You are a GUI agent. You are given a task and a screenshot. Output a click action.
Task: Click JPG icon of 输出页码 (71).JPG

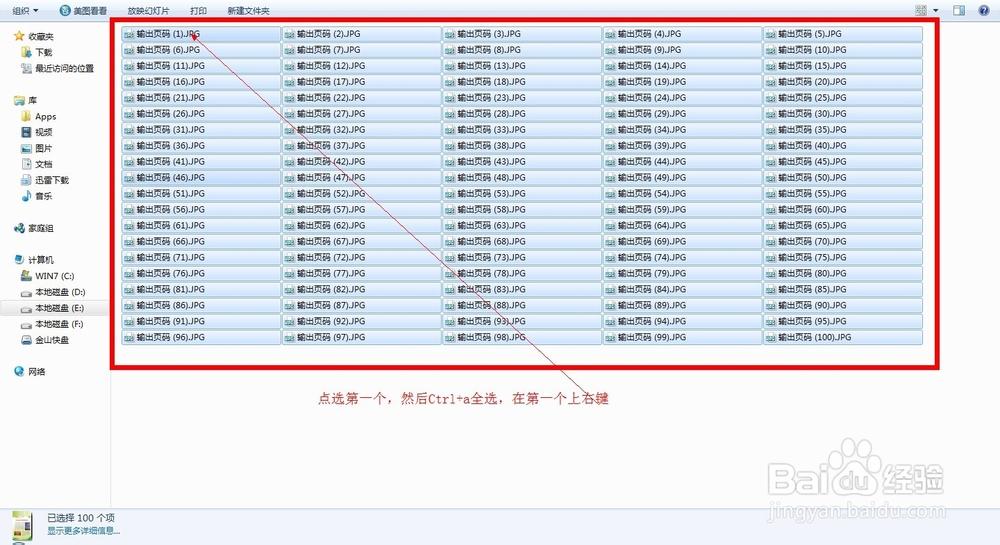tap(129, 257)
